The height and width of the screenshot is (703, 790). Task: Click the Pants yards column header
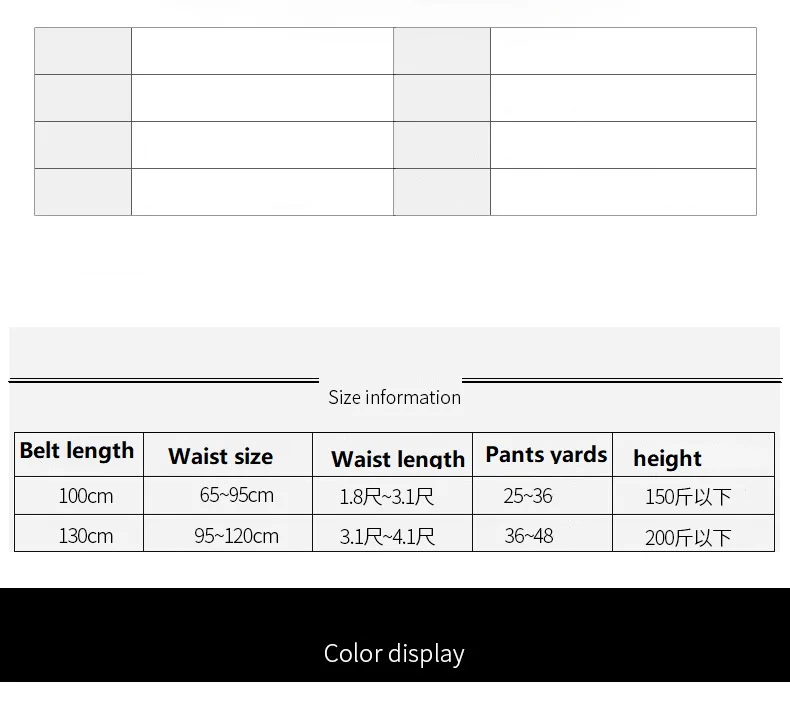(543, 454)
